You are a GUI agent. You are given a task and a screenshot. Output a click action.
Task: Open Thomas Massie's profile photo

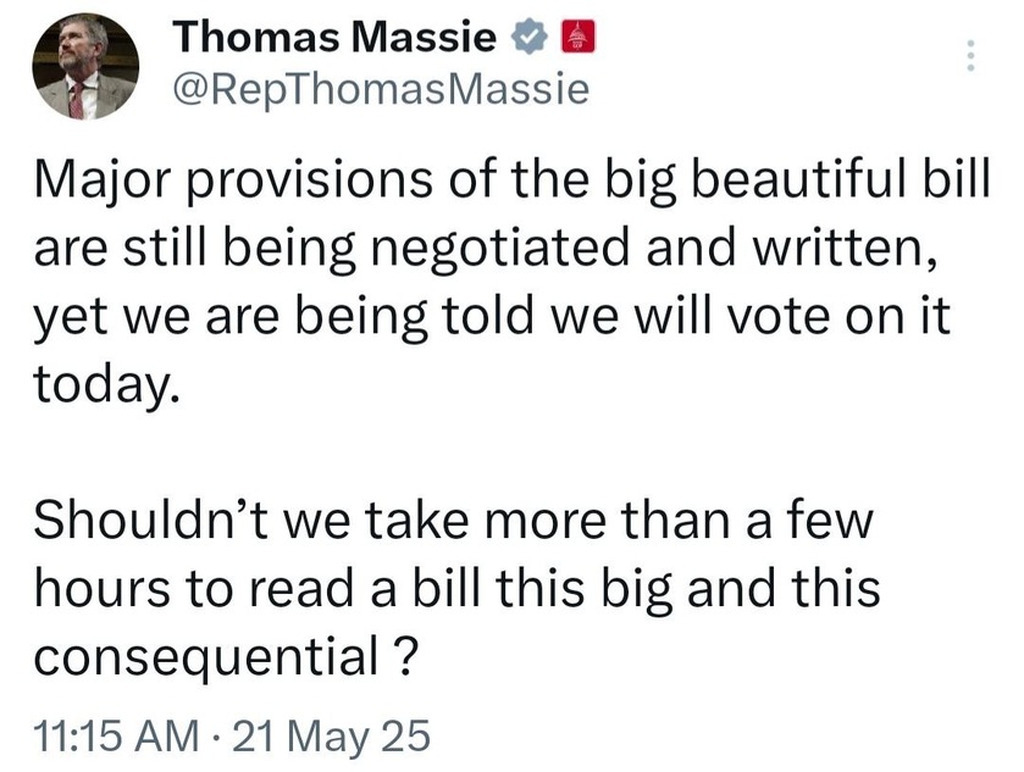click(x=85, y=68)
